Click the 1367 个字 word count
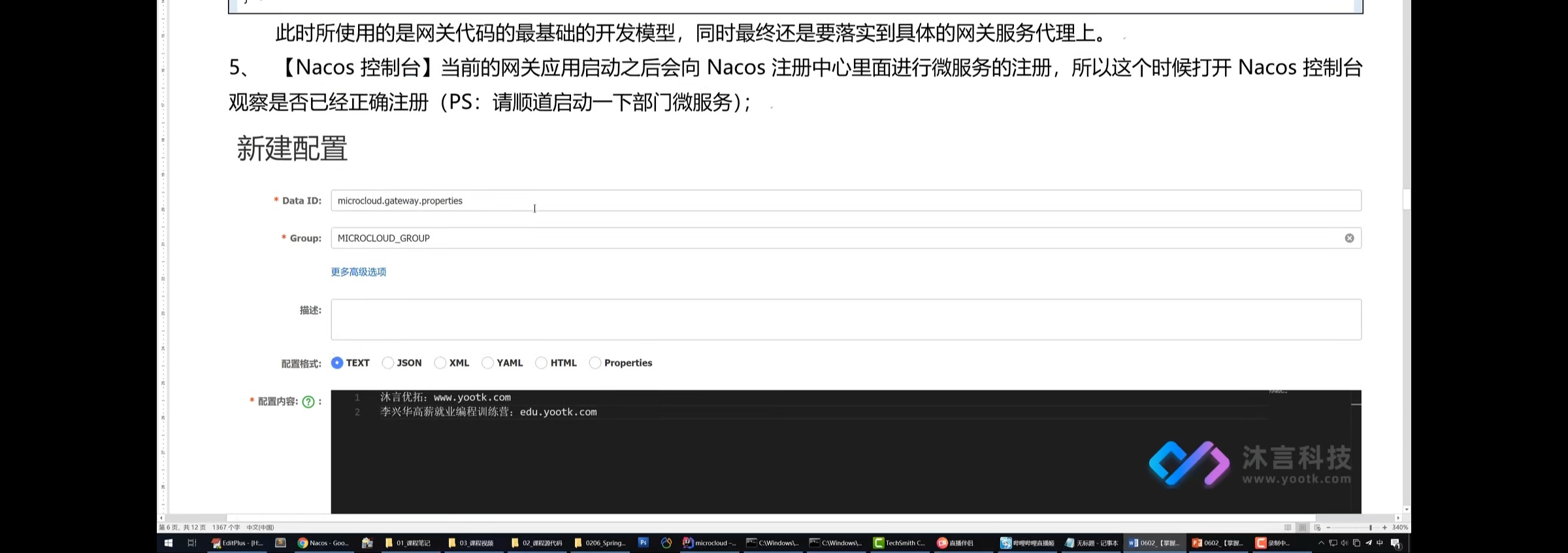Viewport: 1568px width, 553px height. point(226,528)
